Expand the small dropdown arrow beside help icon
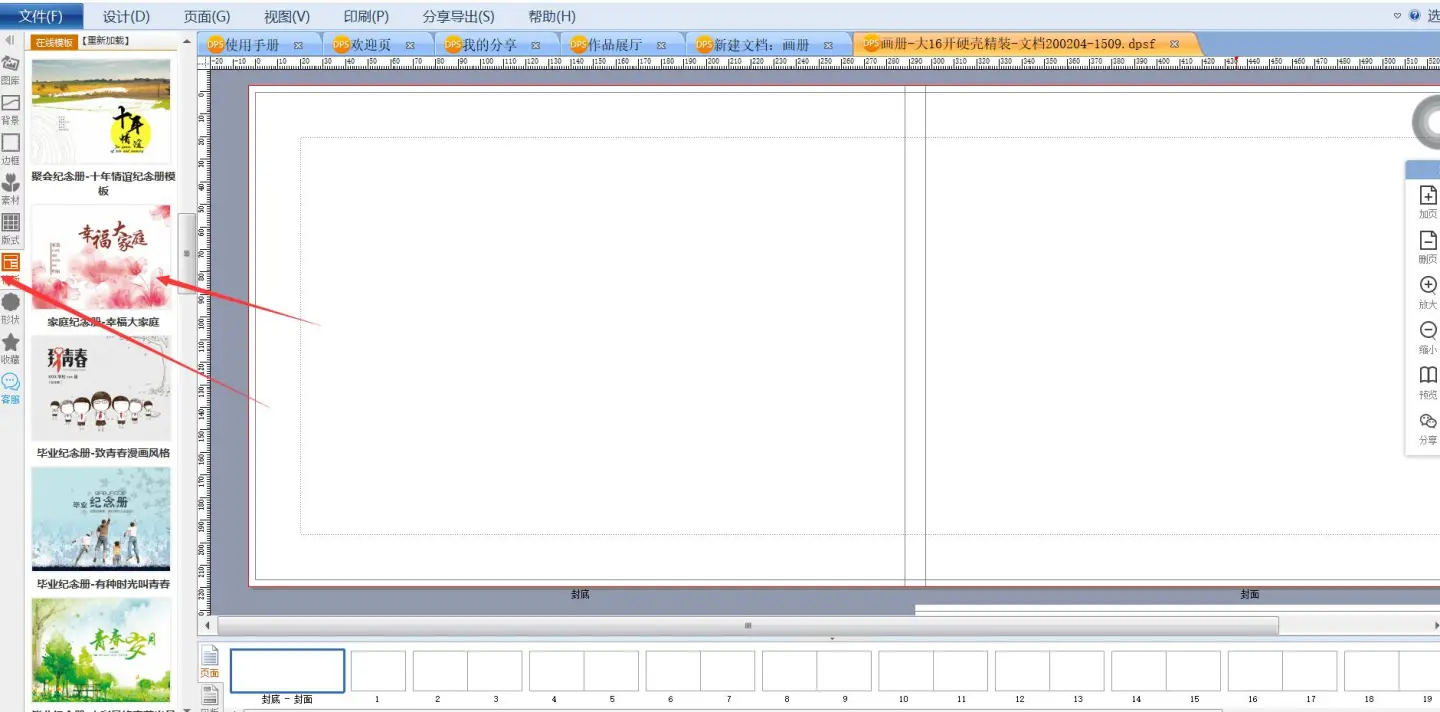Image resolution: width=1440 pixels, height=712 pixels. 1398,16
